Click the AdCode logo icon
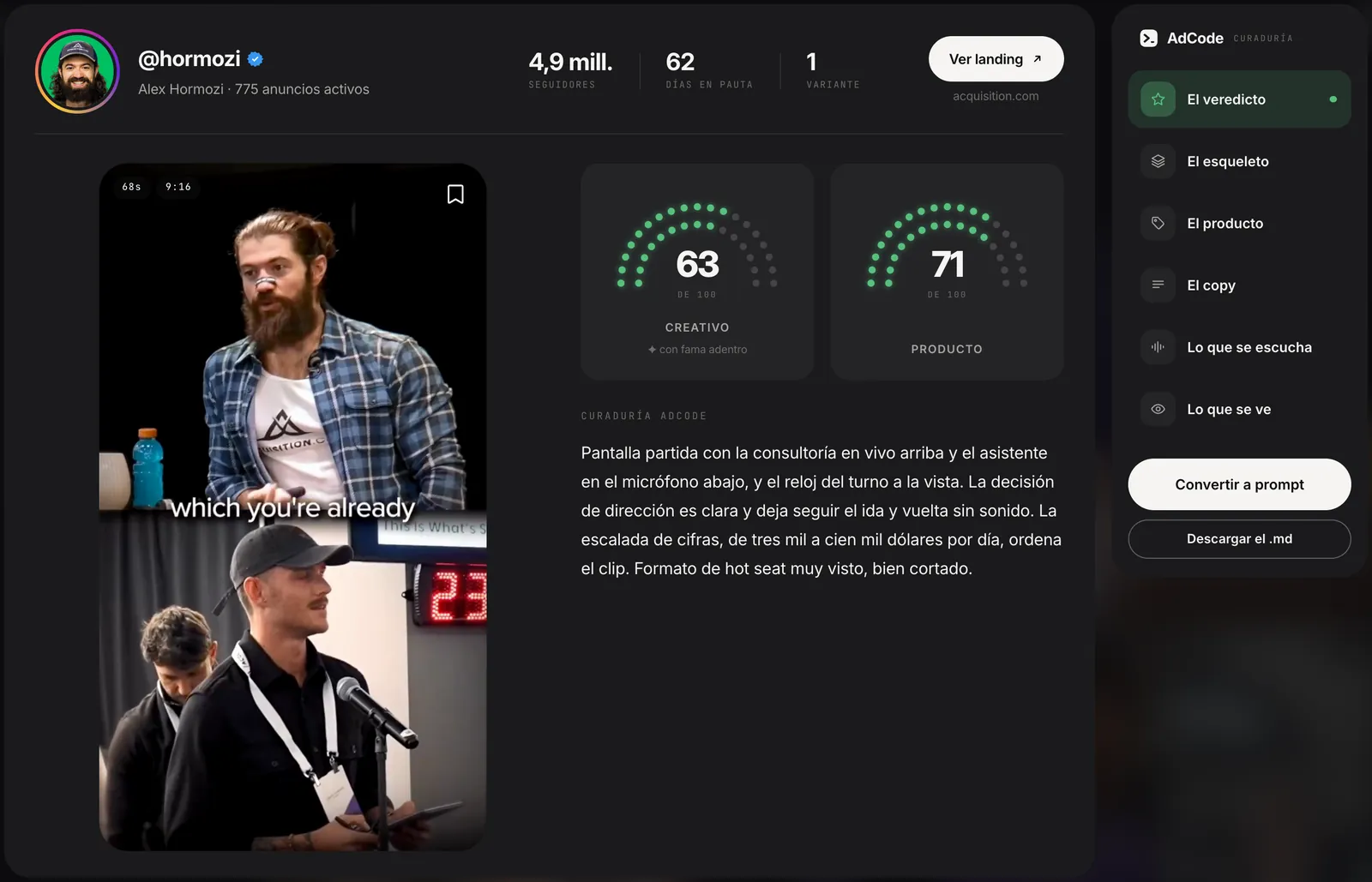 pos(1148,39)
